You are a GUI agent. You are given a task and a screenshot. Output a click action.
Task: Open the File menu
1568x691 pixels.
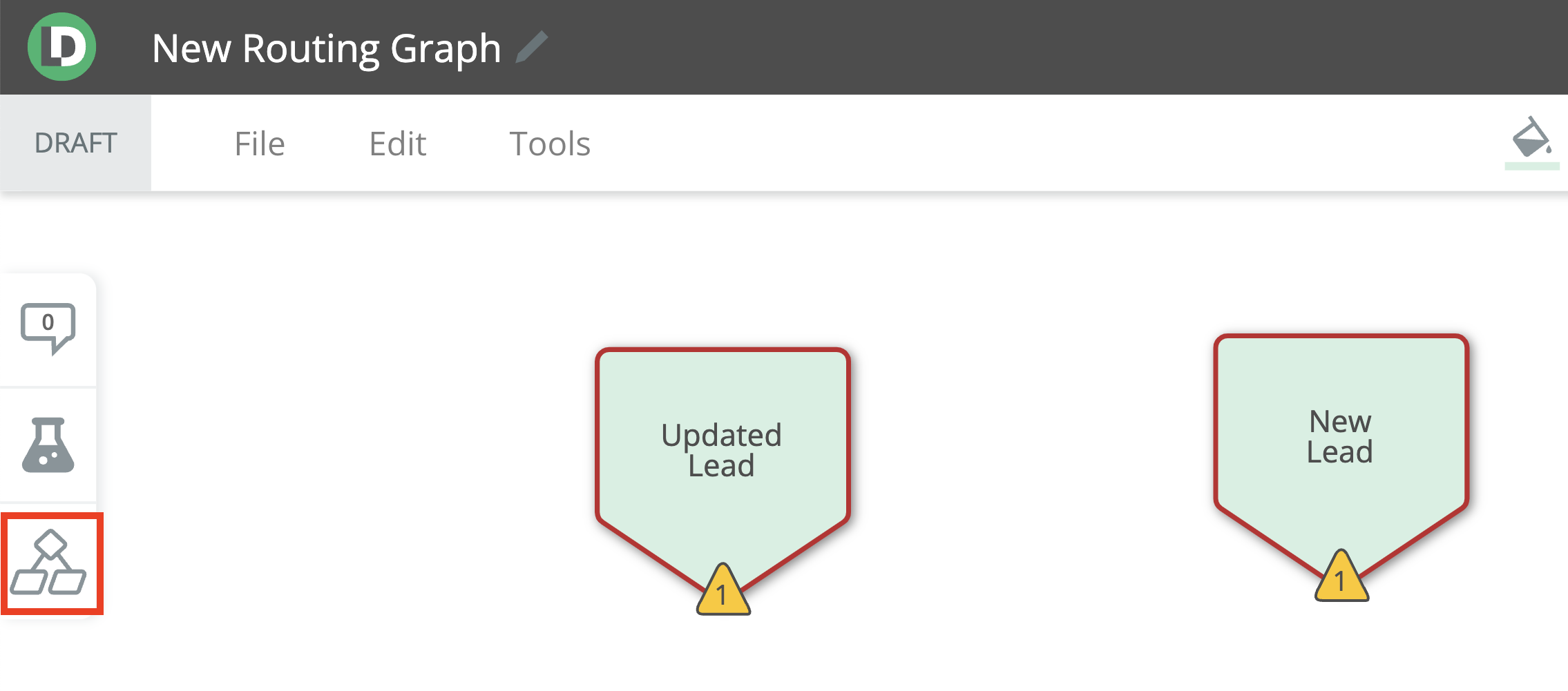click(x=260, y=144)
